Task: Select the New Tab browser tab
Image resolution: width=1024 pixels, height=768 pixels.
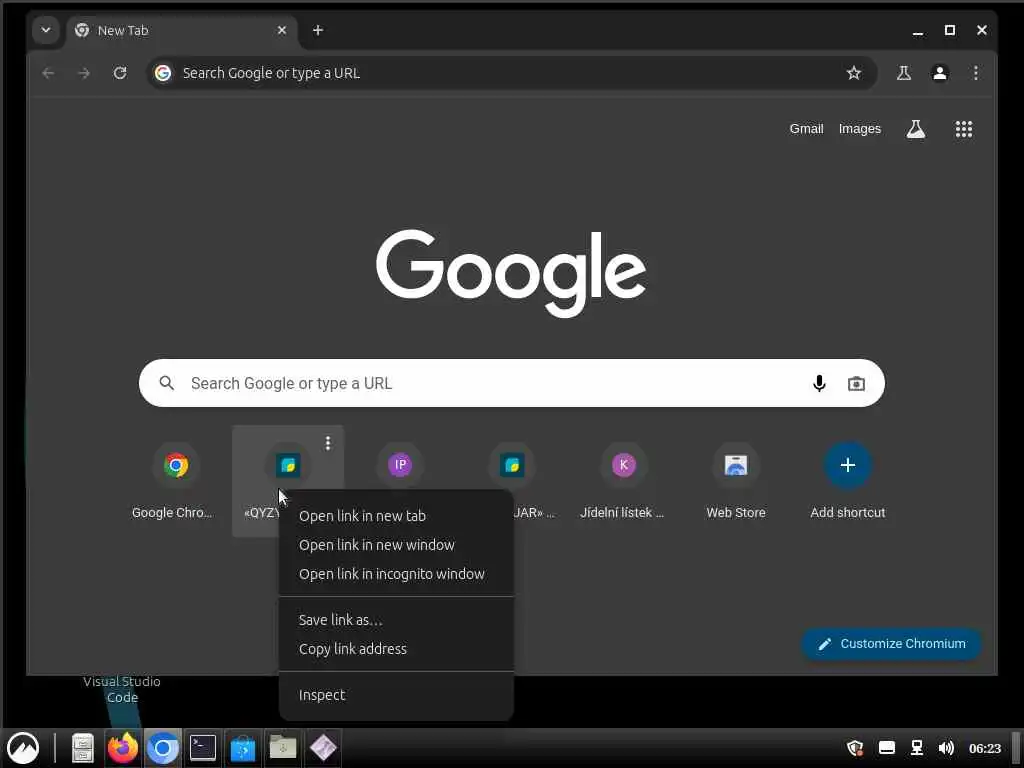Action: [181, 30]
